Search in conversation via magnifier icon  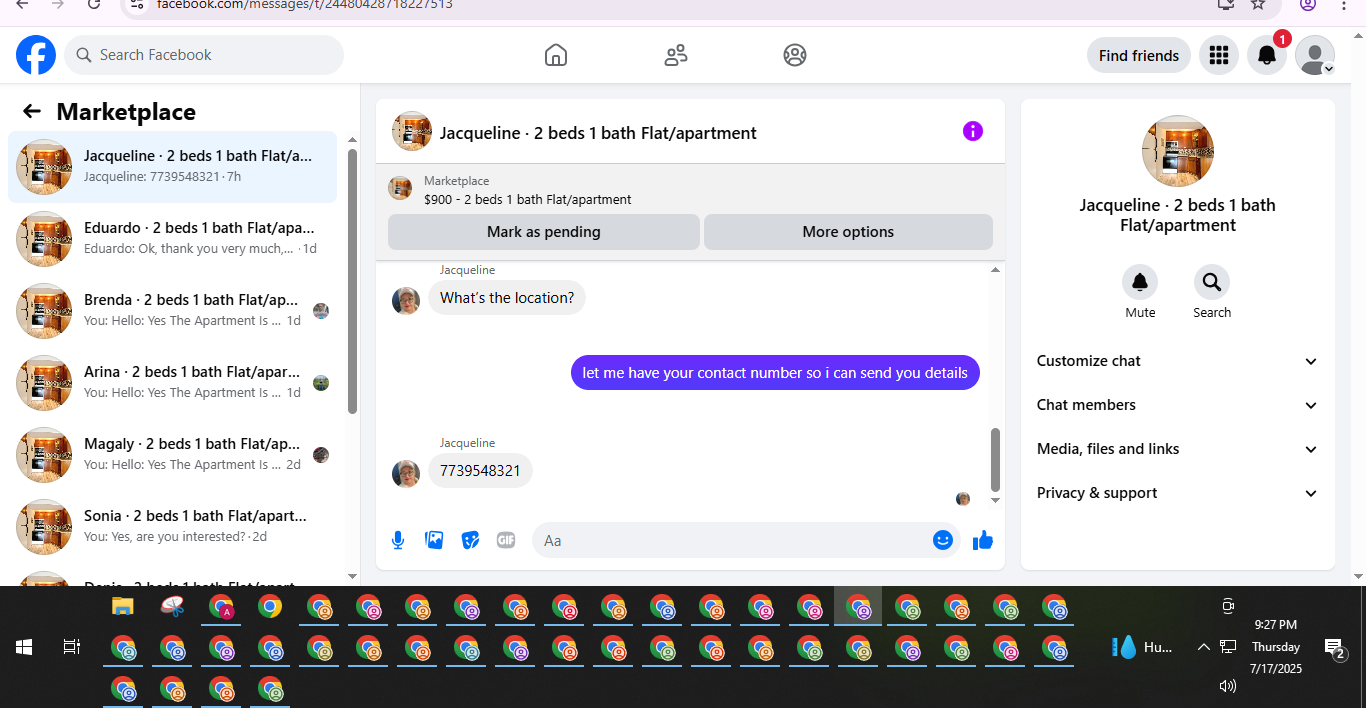(1212, 282)
